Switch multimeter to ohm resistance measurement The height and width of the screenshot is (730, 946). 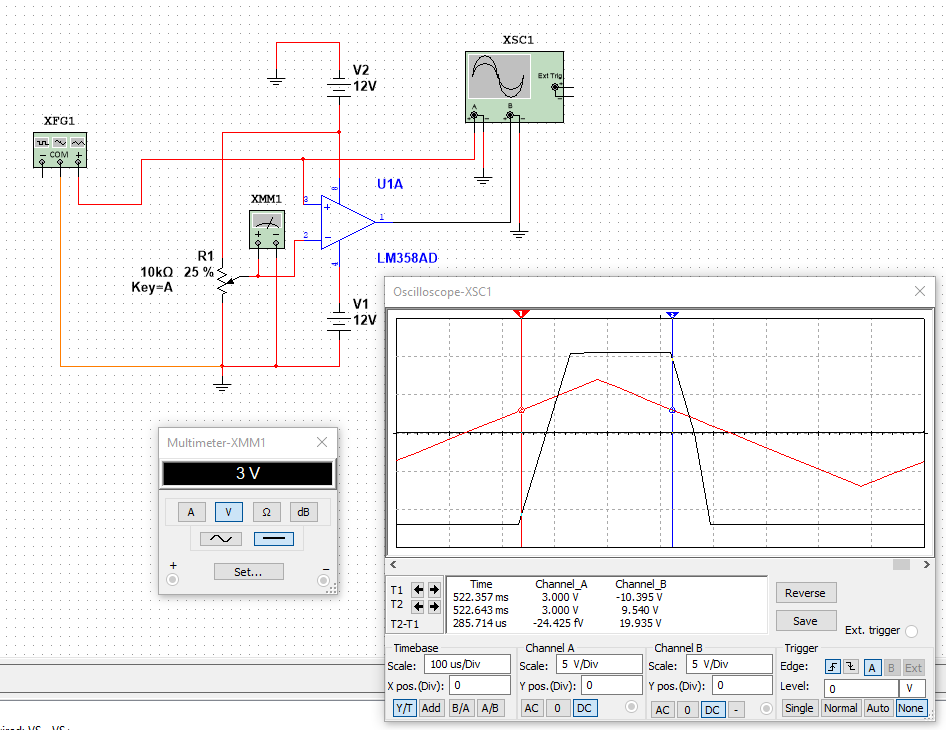pos(266,512)
